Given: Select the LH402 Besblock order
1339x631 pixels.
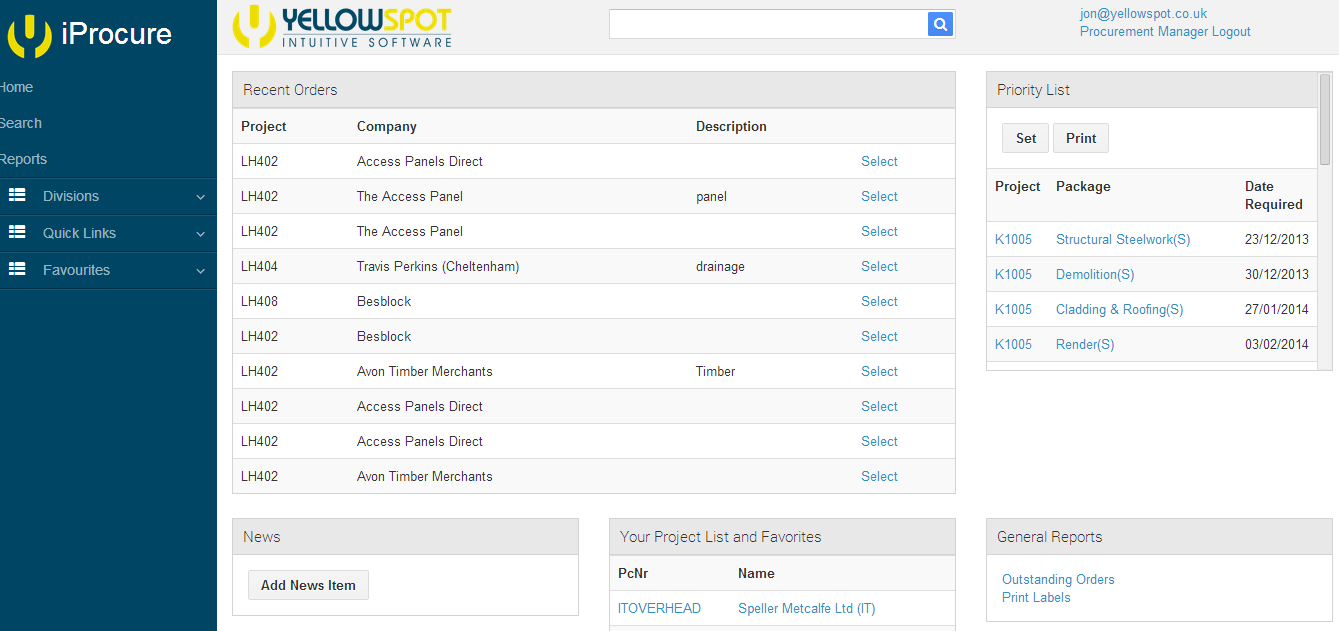Looking at the screenshot, I should 879,336.
